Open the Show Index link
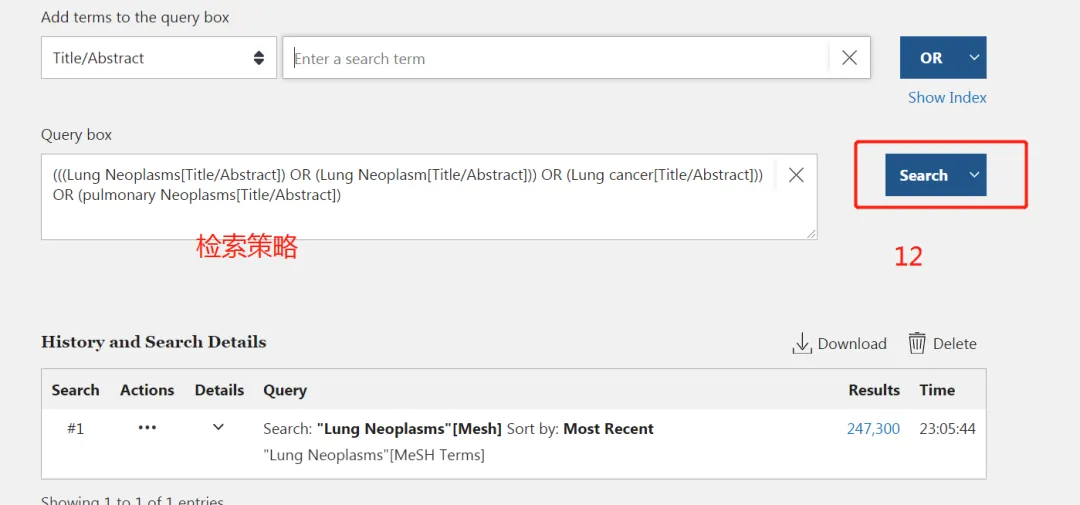 point(947,98)
